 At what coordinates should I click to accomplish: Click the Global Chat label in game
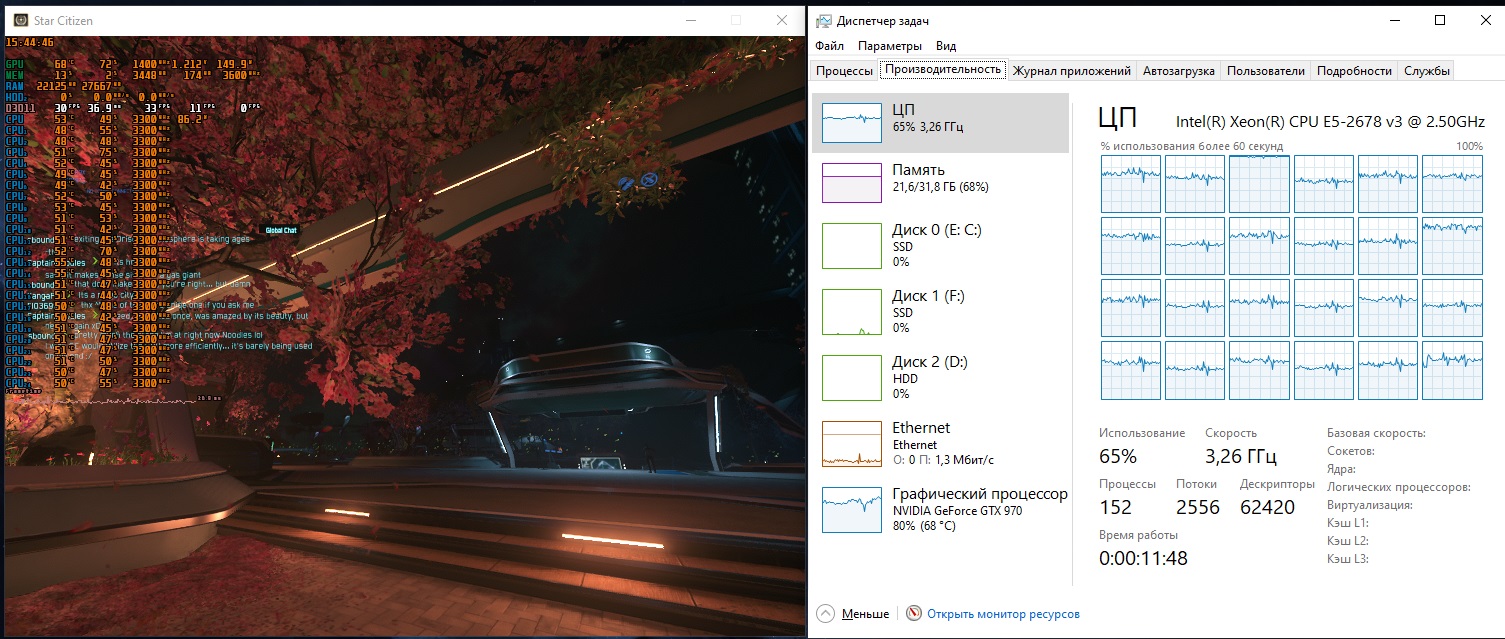(281, 230)
